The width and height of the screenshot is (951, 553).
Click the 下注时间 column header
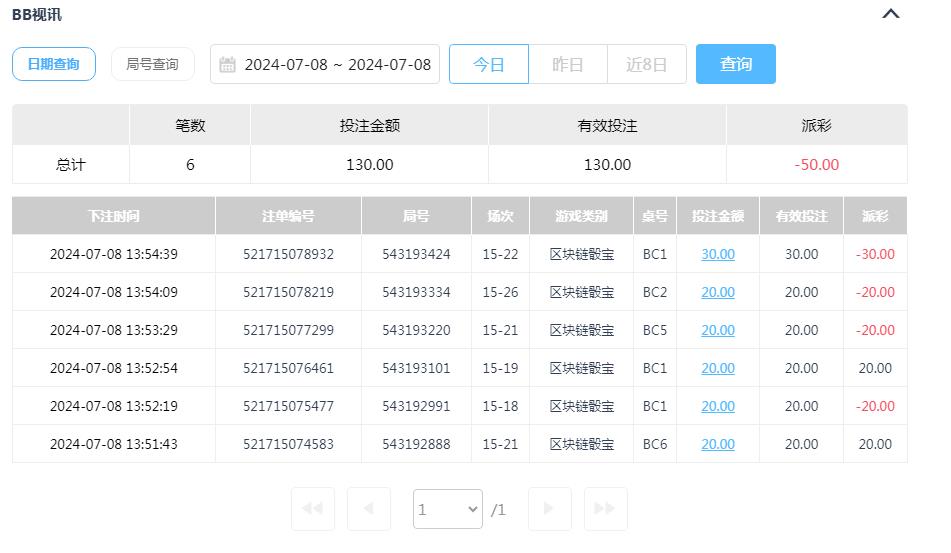coord(114,216)
